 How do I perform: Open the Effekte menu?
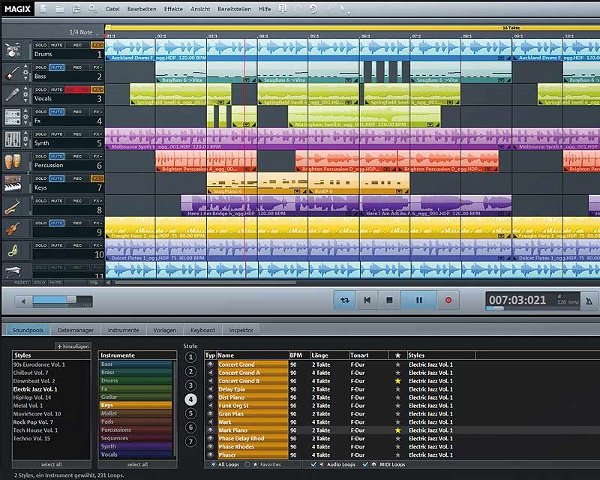point(173,9)
